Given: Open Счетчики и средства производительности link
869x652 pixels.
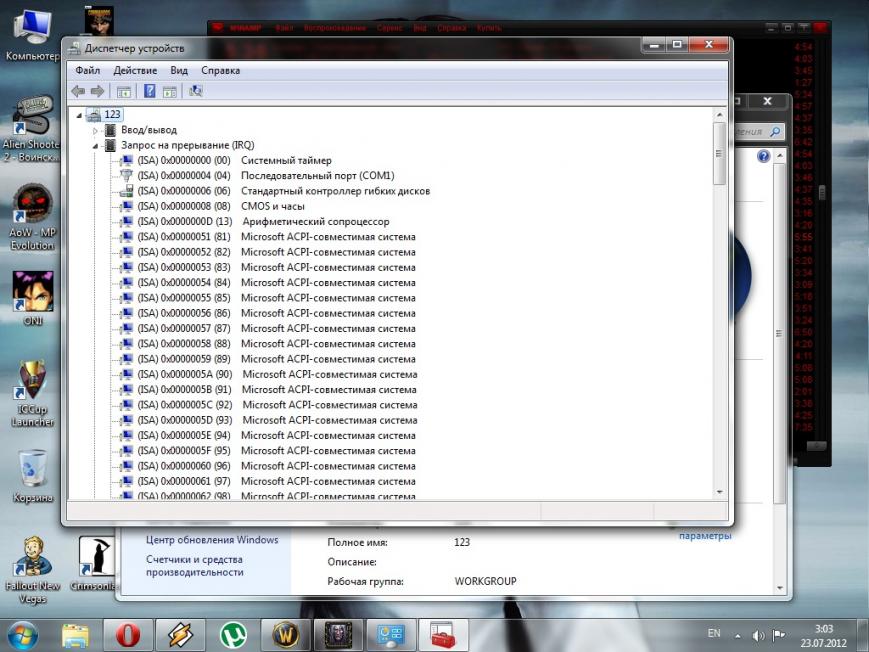Looking at the screenshot, I should pyautogui.click(x=195, y=566).
